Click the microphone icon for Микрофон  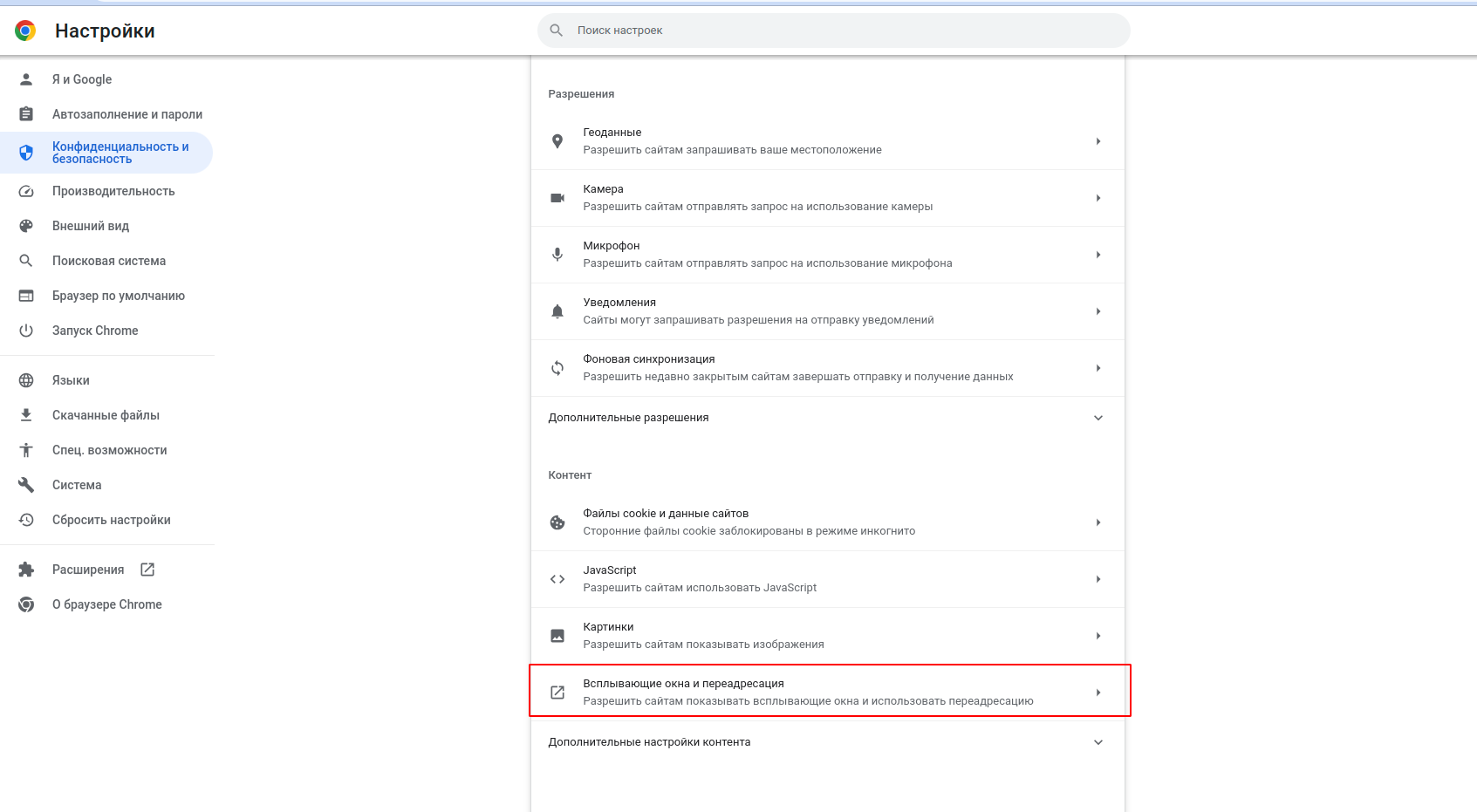pos(557,255)
